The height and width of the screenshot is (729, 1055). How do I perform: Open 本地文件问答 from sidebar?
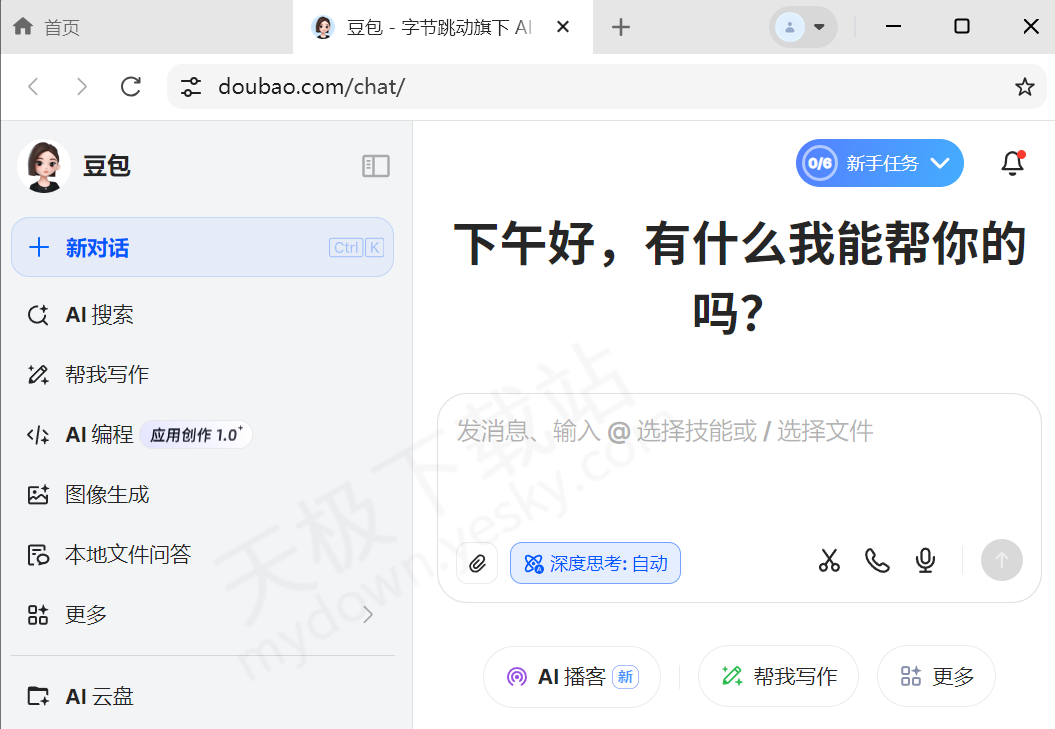(x=203, y=554)
